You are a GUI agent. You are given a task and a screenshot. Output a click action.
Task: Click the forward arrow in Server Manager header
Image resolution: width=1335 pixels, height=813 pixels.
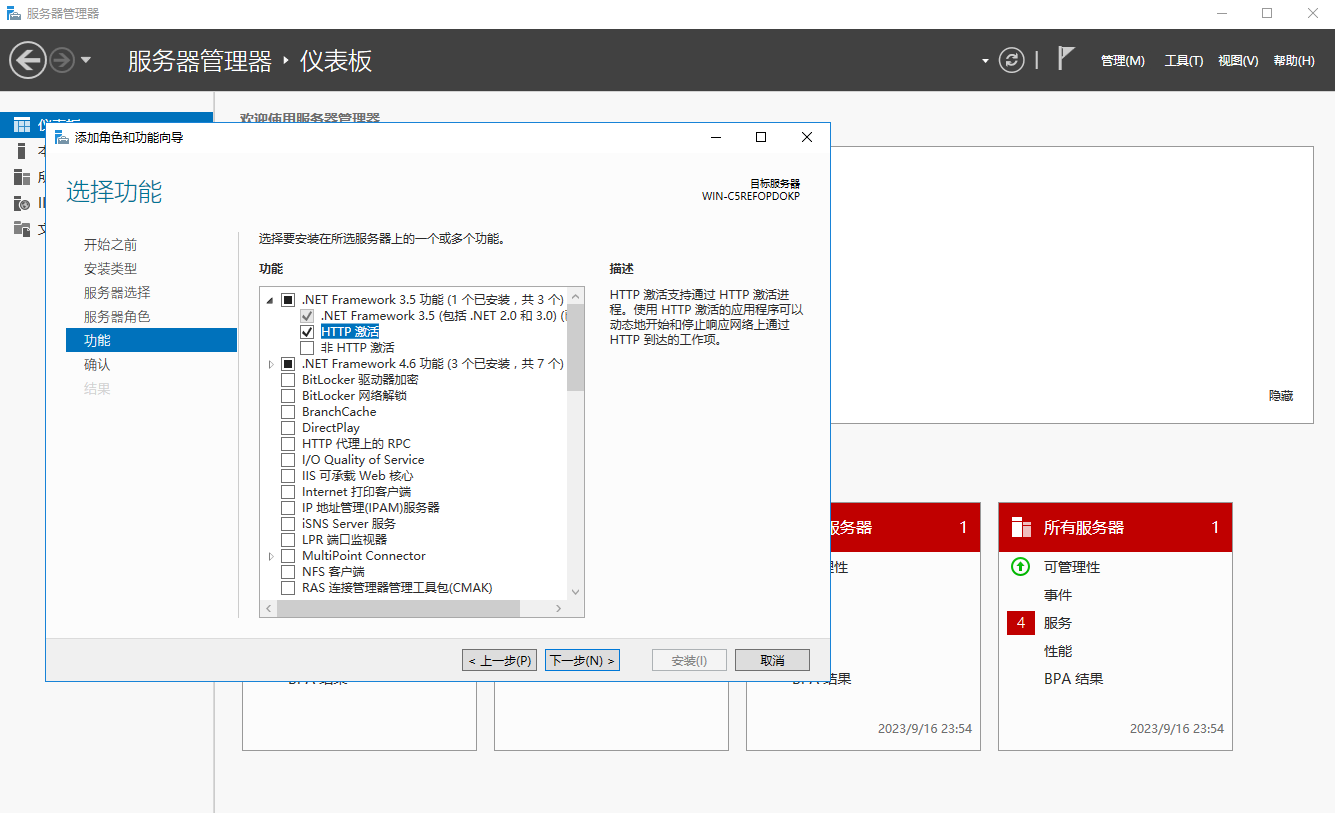click(x=62, y=60)
